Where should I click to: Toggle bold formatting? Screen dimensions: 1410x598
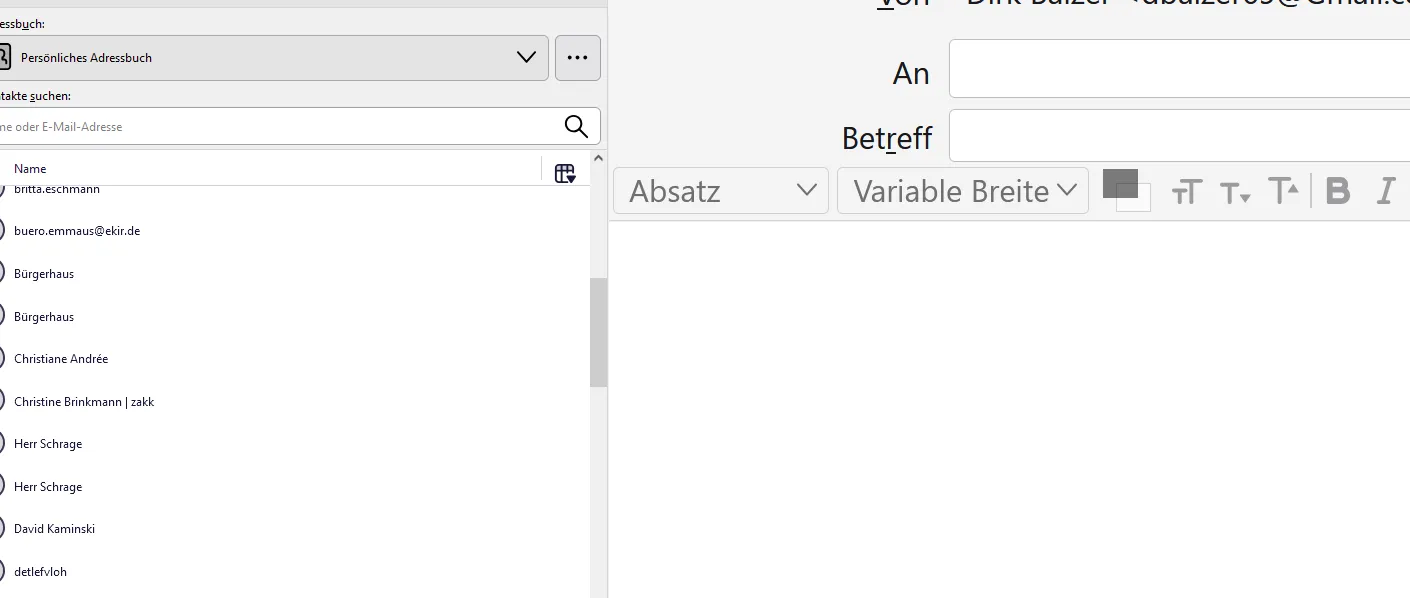(1338, 190)
